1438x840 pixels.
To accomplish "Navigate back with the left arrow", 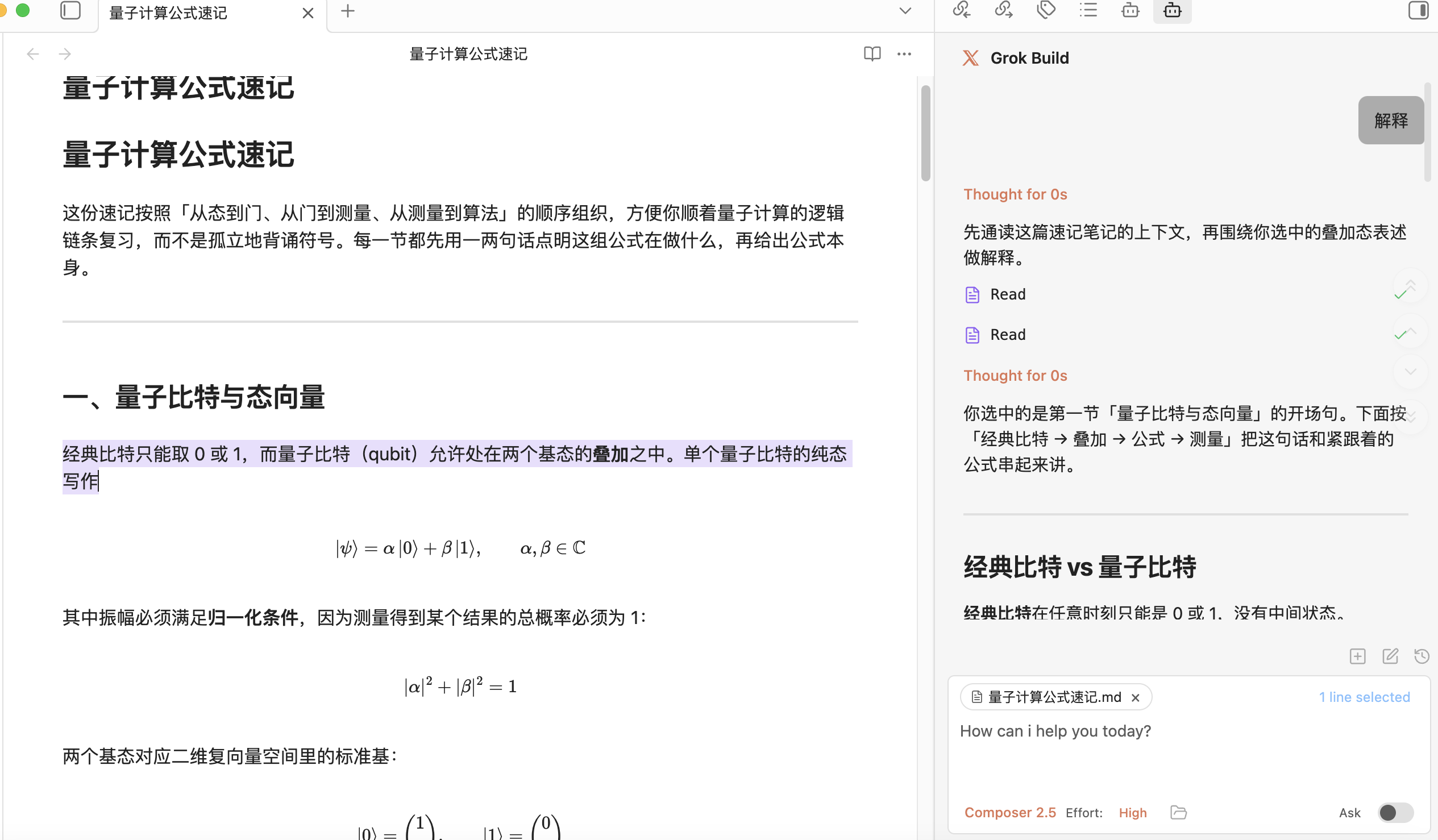I will pyautogui.click(x=33, y=54).
